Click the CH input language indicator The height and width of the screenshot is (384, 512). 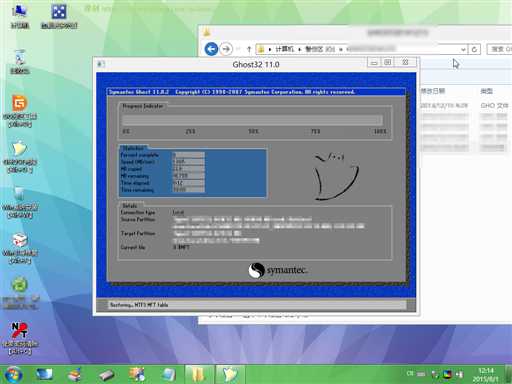[x=410, y=374]
